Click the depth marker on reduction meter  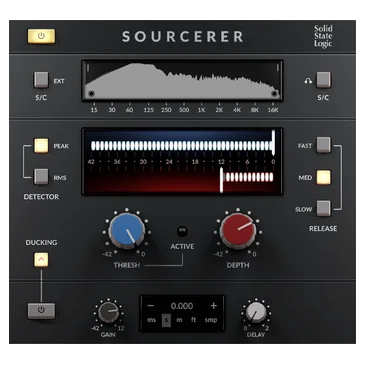point(221,180)
